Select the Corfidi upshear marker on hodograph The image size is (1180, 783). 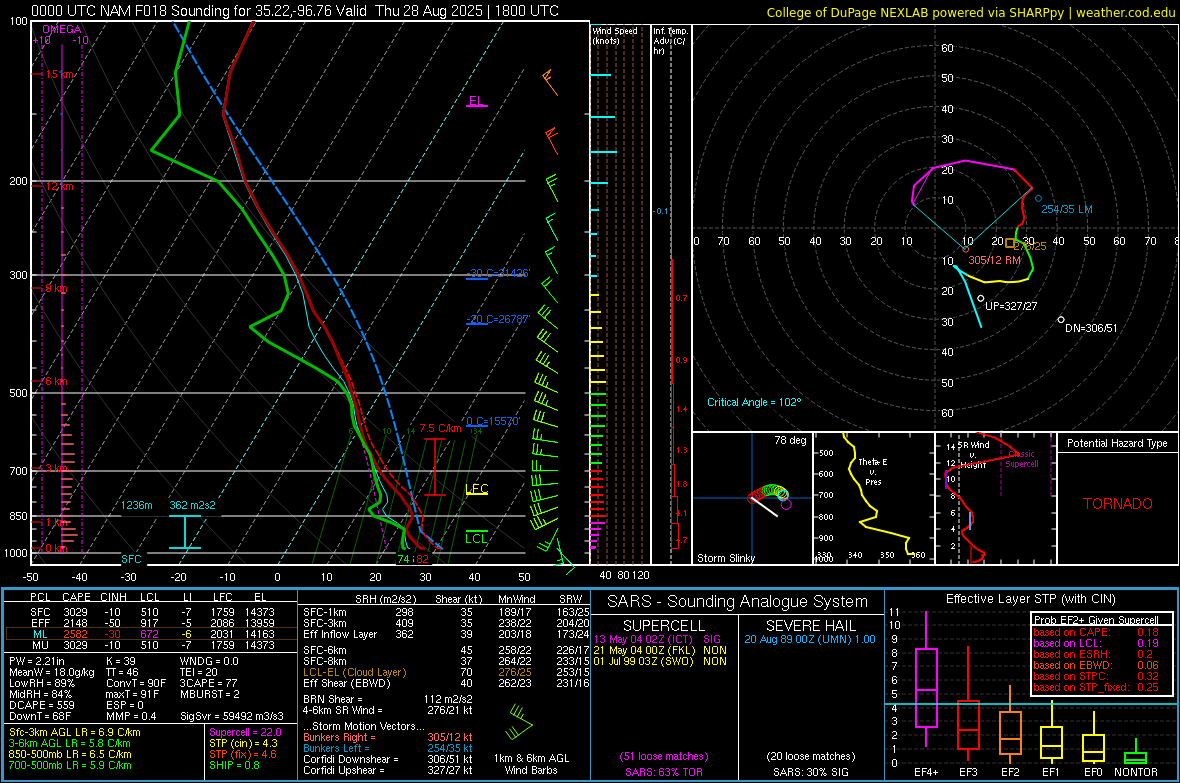[x=981, y=299]
